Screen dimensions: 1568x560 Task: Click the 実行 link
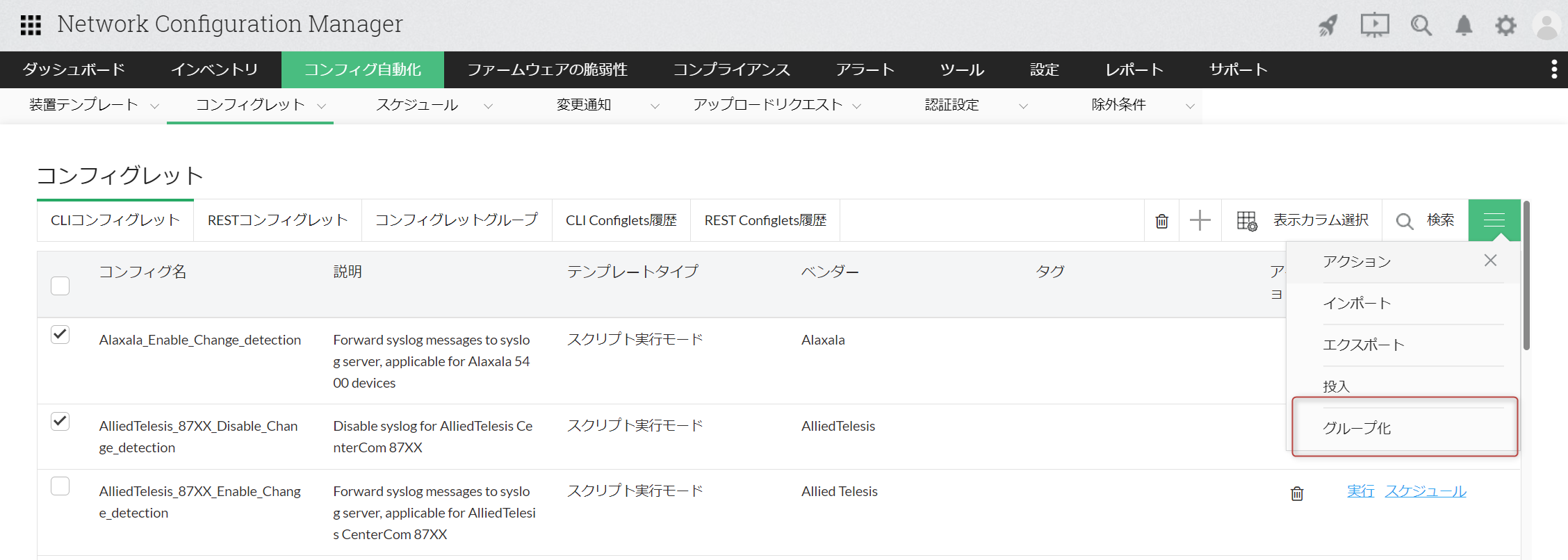(x=1360, y=491)
